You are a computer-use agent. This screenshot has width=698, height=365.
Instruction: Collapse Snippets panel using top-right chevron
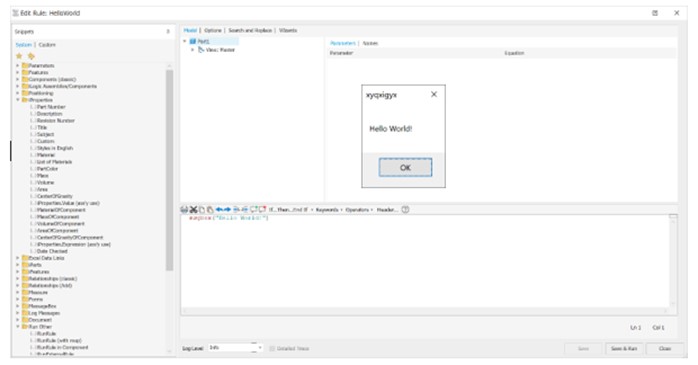(x=168, y=32)
